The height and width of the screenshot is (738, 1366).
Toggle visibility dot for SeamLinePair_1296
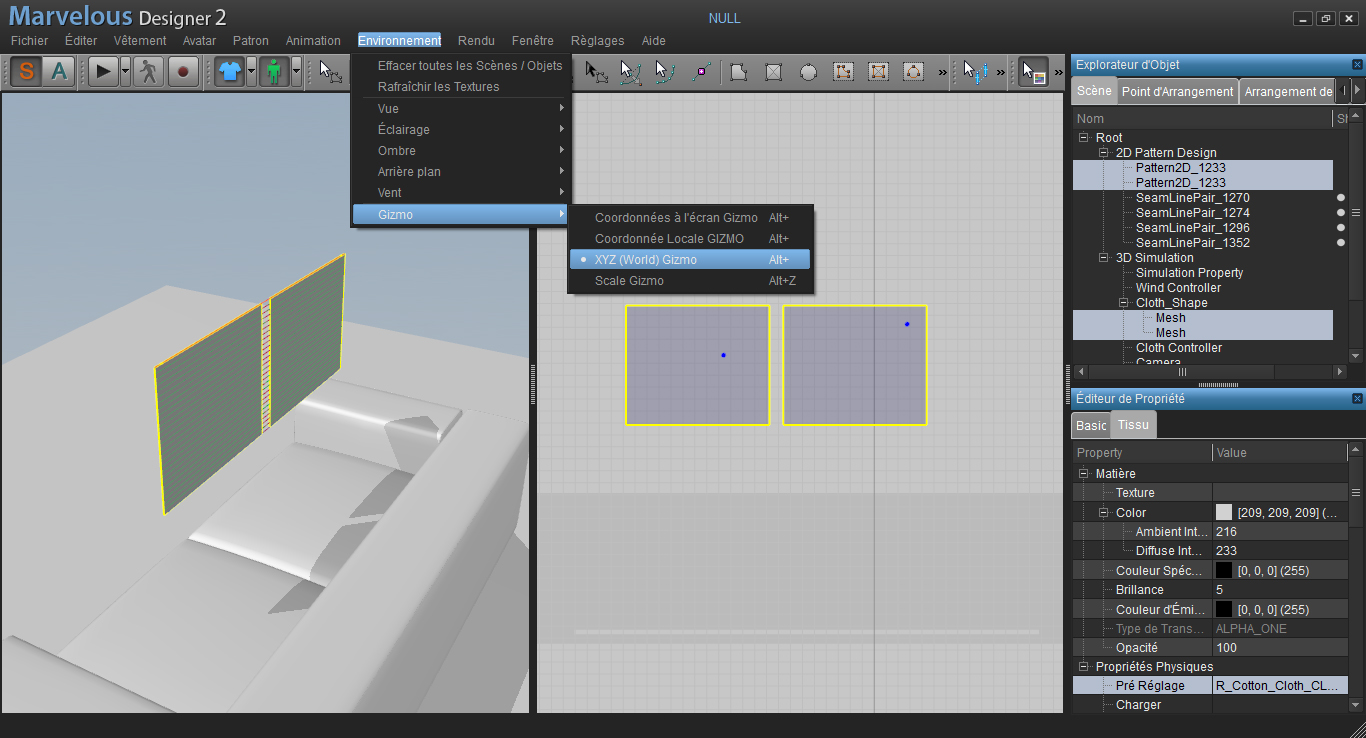1341,228
